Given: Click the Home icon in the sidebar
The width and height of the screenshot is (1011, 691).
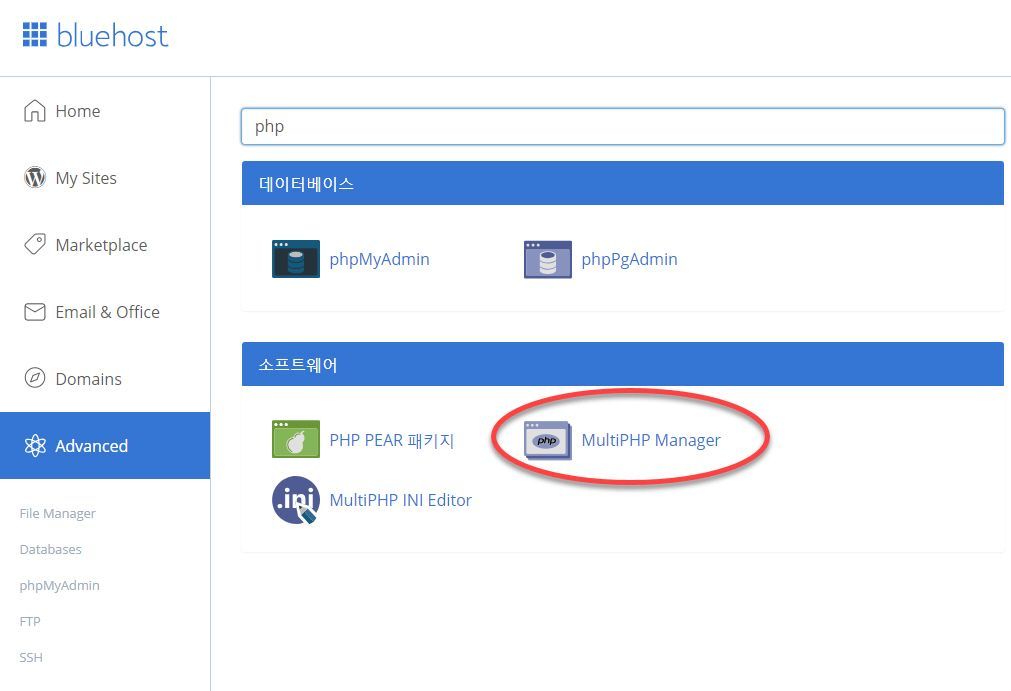Looking at the screenshot, I should 35,111.
